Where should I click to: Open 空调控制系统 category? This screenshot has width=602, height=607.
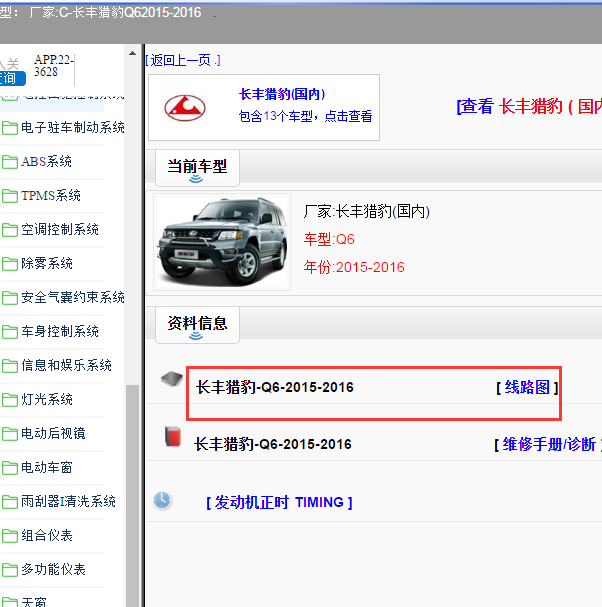point(60,230)
